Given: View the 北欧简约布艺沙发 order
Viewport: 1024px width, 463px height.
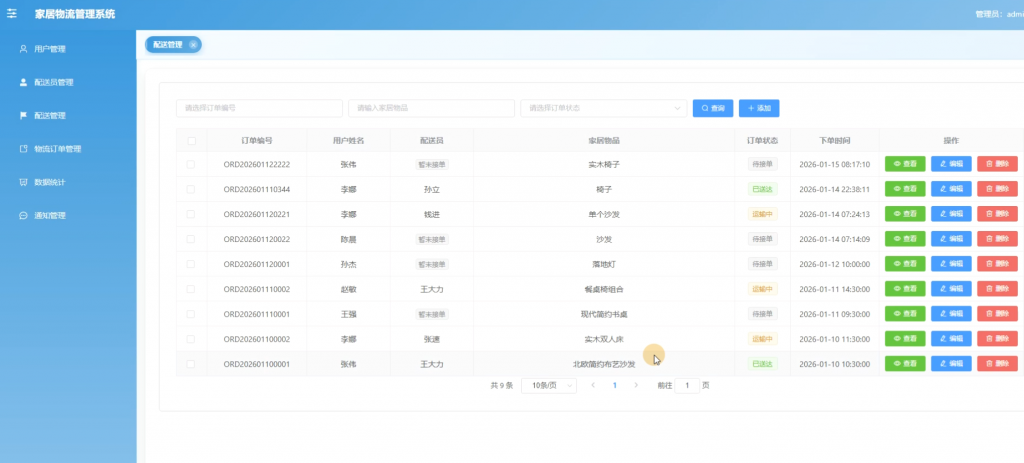Looking at the screenshot, I should (x=905, y=363).
